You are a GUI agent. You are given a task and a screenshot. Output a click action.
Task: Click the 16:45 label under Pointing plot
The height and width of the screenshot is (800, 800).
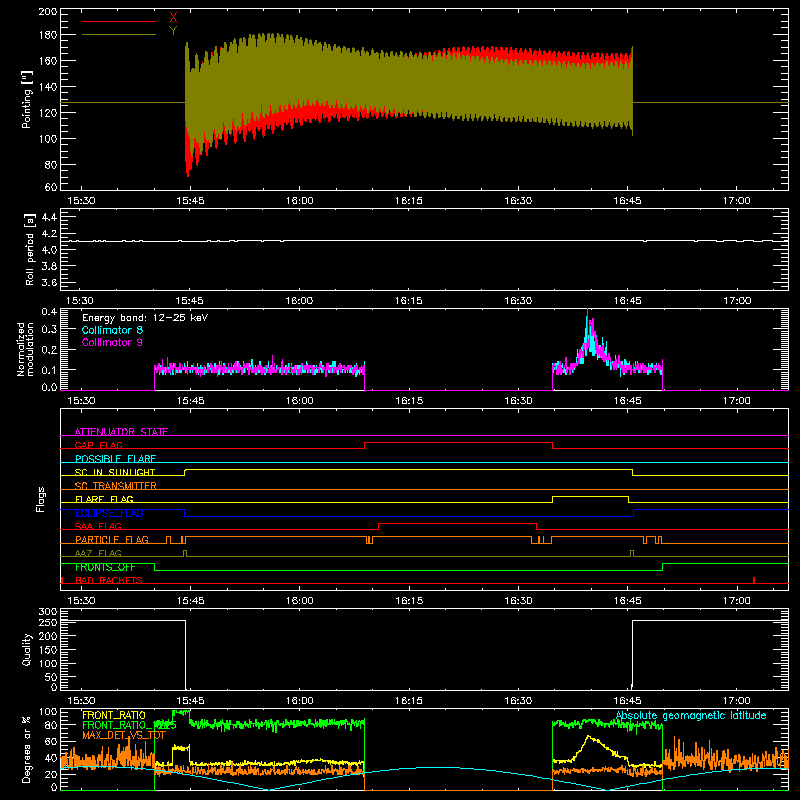click(x=628, y=201)
